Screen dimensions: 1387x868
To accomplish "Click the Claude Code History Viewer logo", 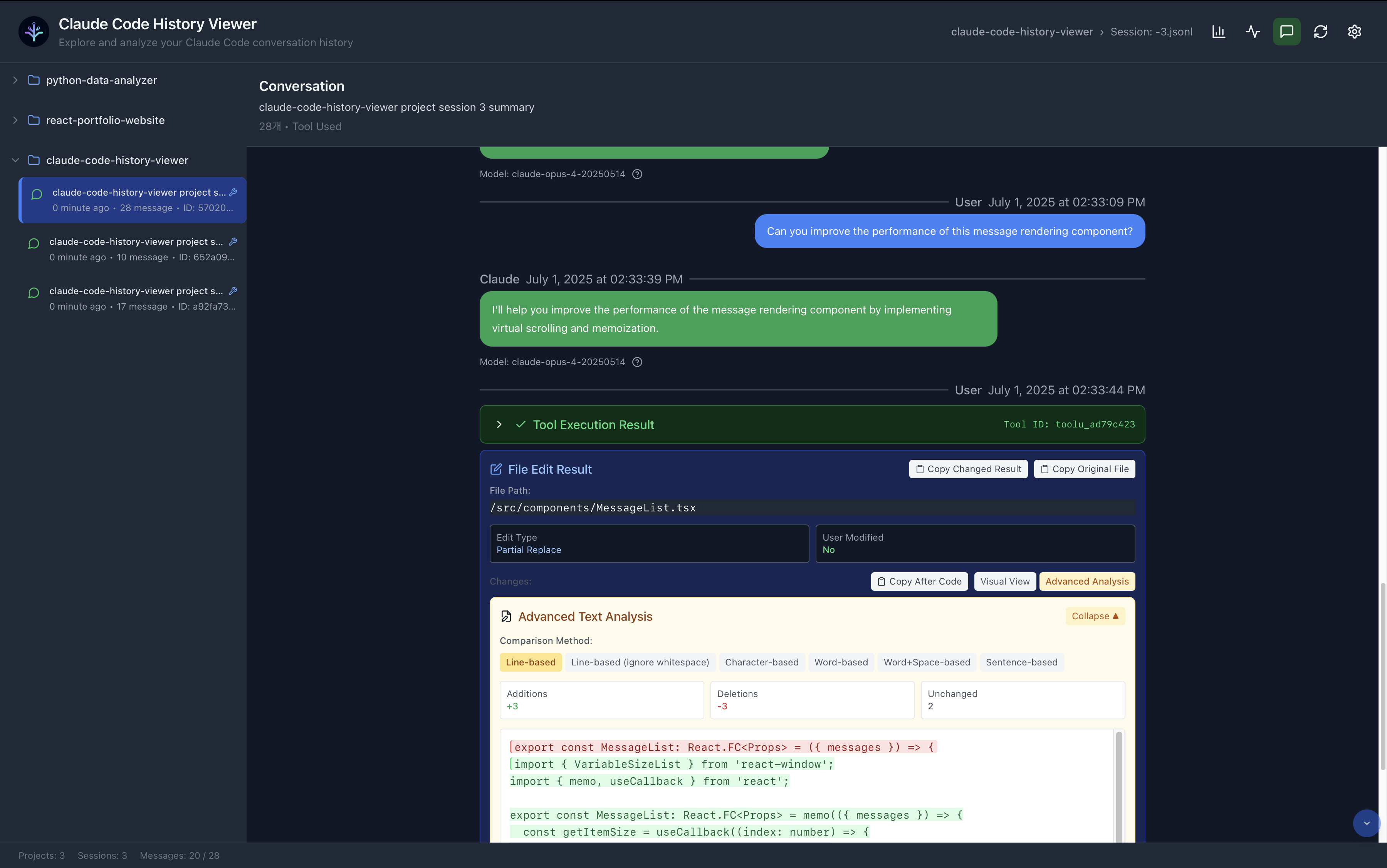I will [34, 32].
